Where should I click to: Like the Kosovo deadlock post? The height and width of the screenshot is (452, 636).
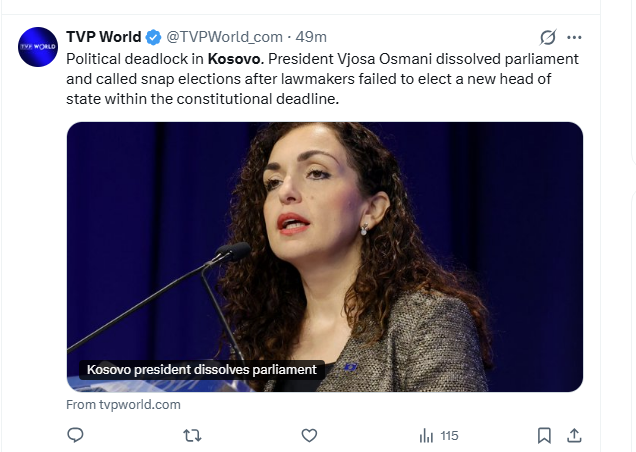pos(309,435)
